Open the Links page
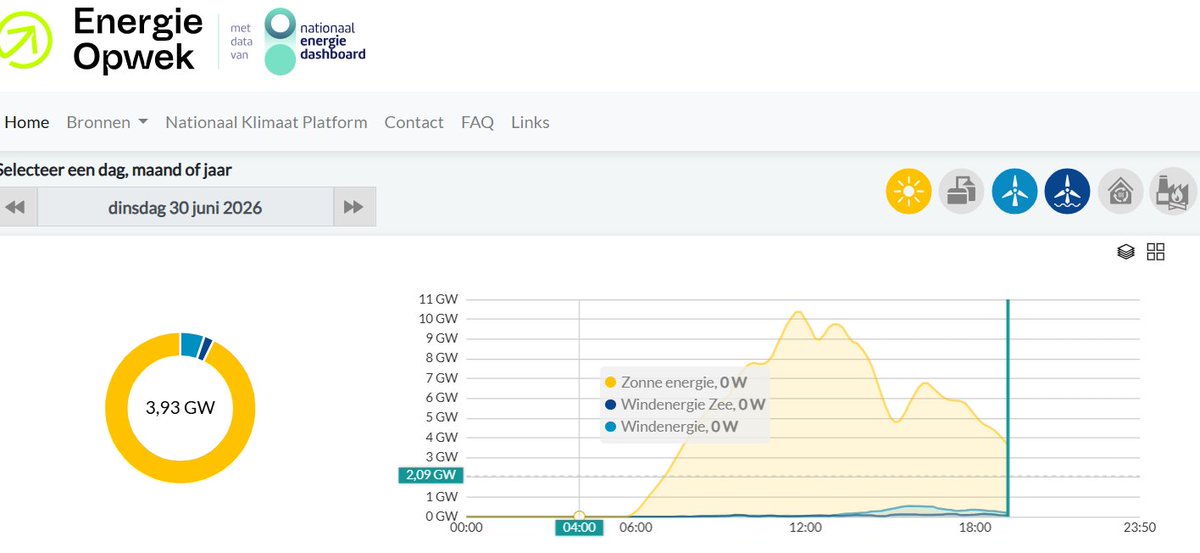1200x553 pixels. pos(530,122)
